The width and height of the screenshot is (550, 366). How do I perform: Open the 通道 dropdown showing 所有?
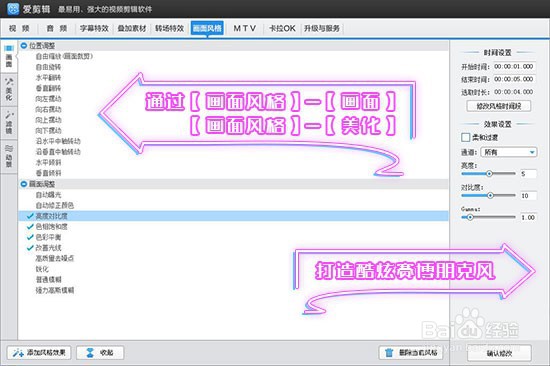(509, 152)
